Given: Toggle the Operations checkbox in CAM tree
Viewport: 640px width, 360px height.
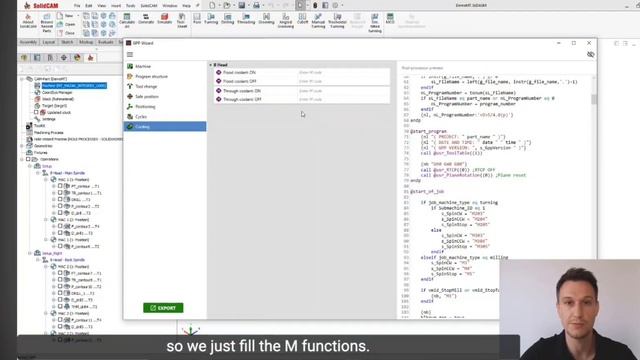Looking at the screenshot, I should [28, 159].
